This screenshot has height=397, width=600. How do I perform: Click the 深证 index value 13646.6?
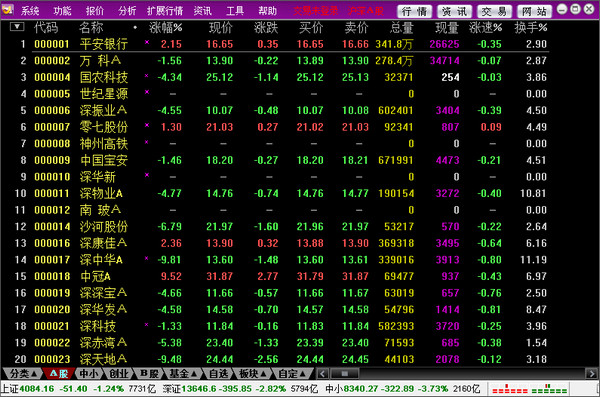coord(199,389)
